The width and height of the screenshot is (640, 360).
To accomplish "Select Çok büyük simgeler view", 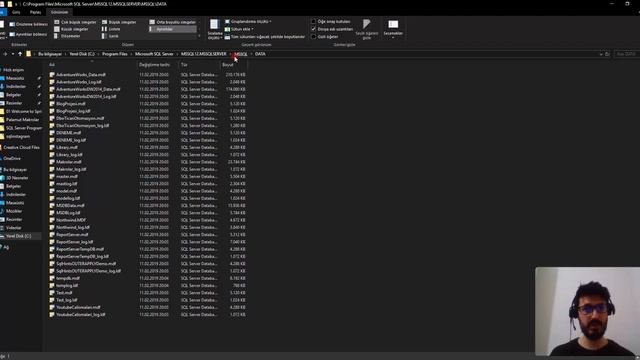I will [75, 22].
